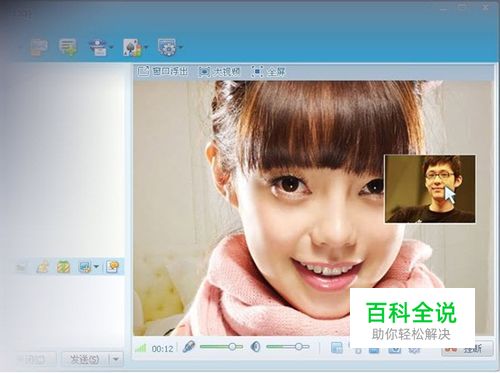500x373 pixels.
Task: Click the file transfer icon in the top toolbar
Action: pos(39,47)
